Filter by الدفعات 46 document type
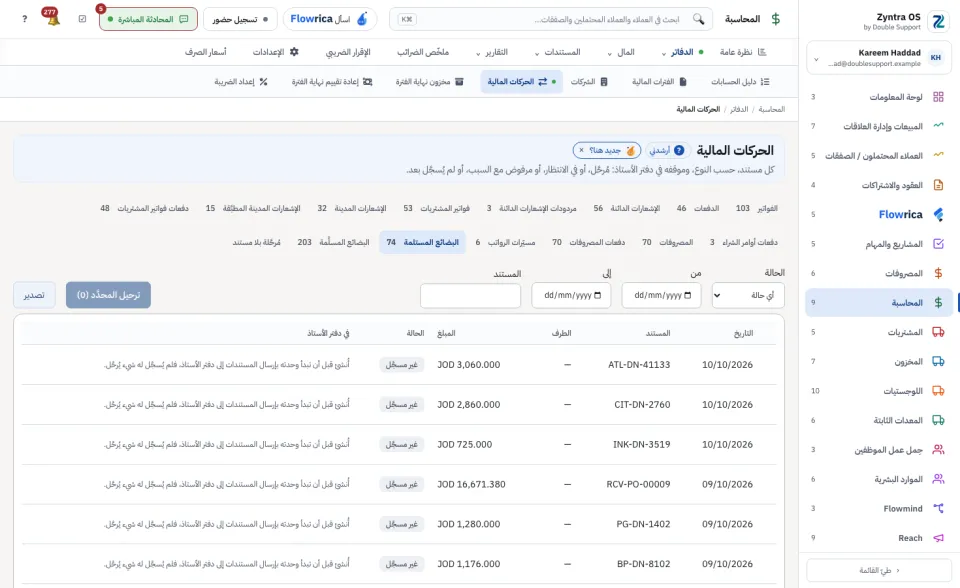This screenshot has height=588, width=960. click(x=698, y=208)
